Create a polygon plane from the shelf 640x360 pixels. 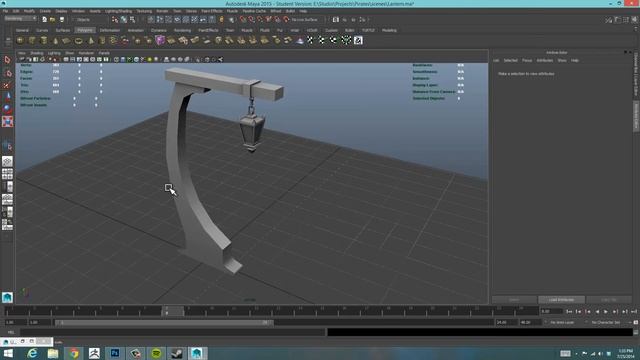click(67, 40)
